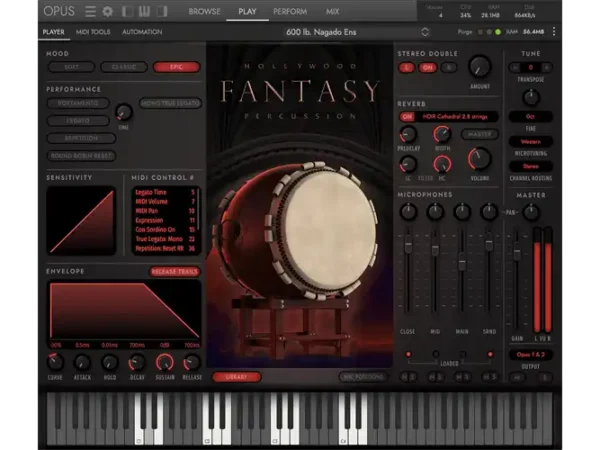The height and width of the screenshot is (450, 600).
Task: Click the reverb VOLUME knob
Action: pos(479,159)
